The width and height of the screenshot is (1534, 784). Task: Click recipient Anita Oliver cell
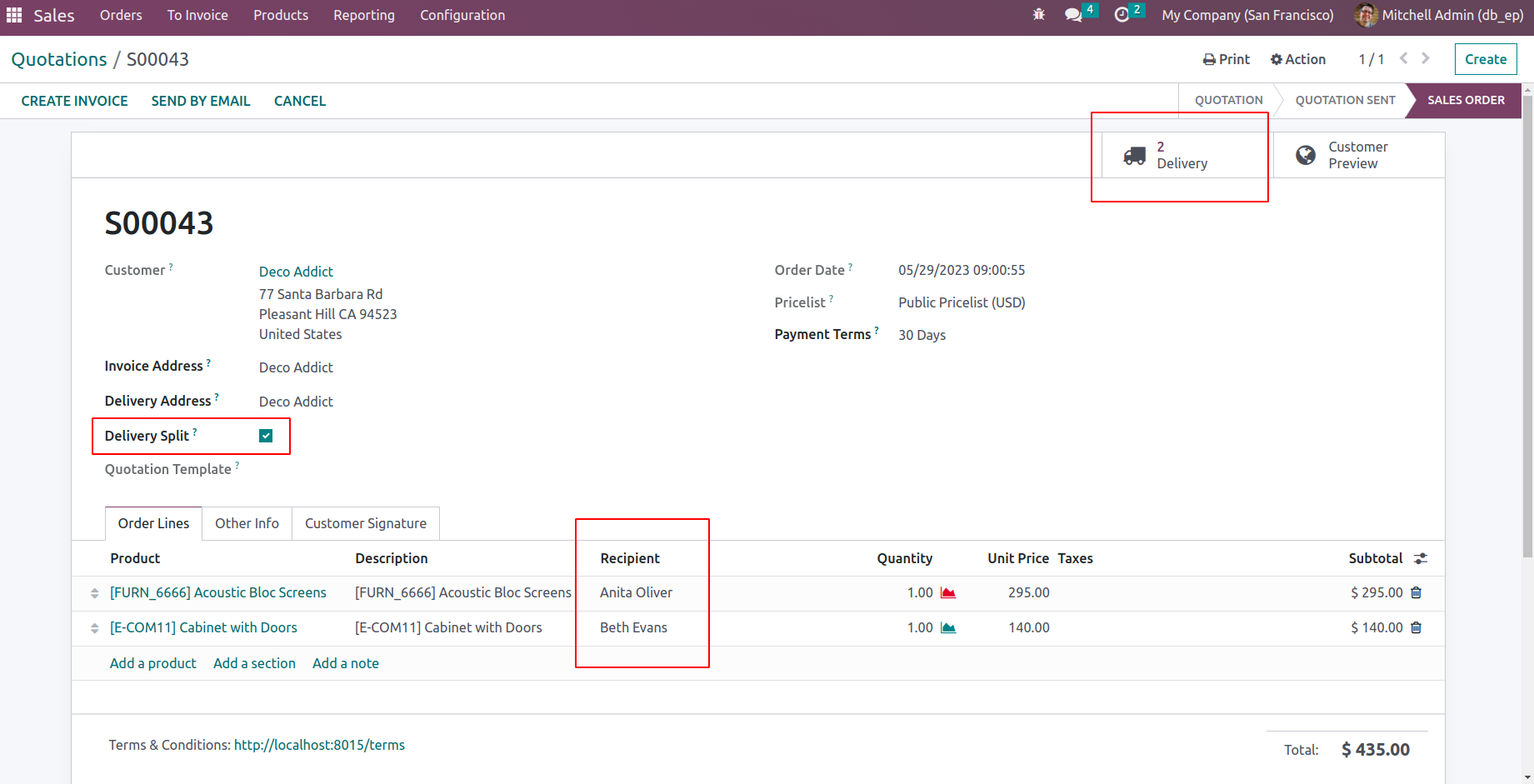[636, 592]
